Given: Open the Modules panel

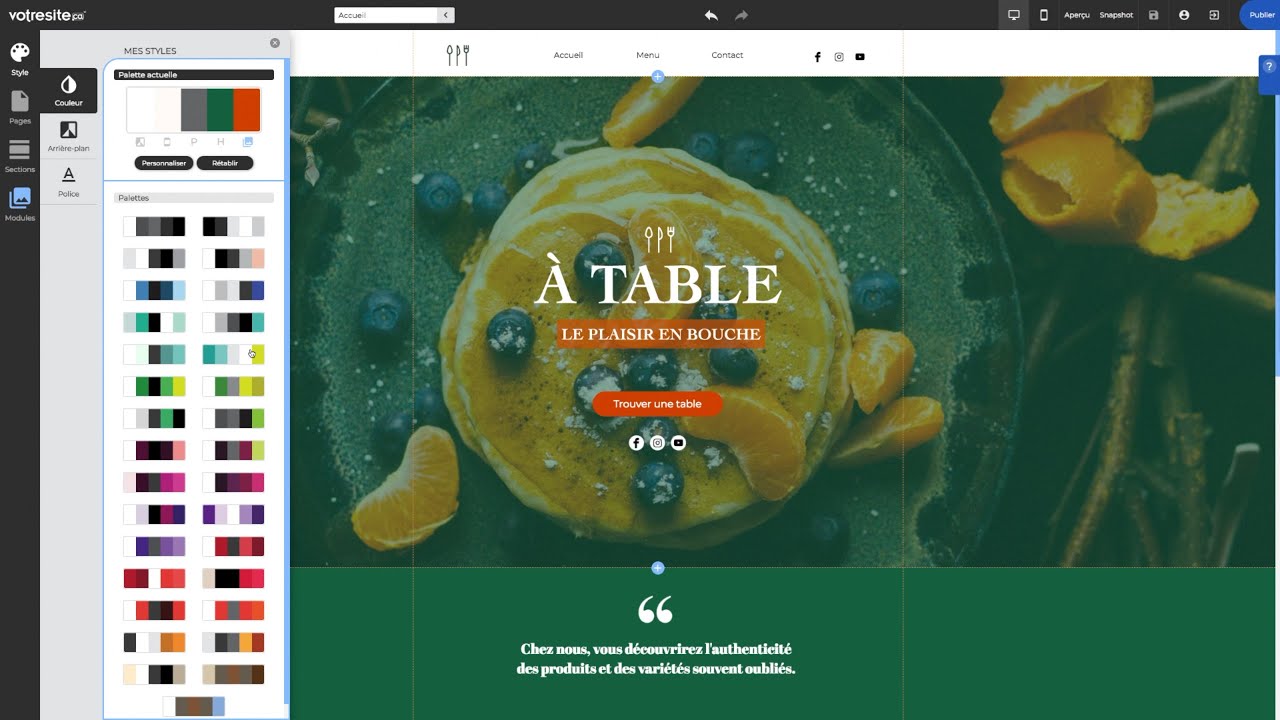Looking at the screenshot, I should click(20, 204).
